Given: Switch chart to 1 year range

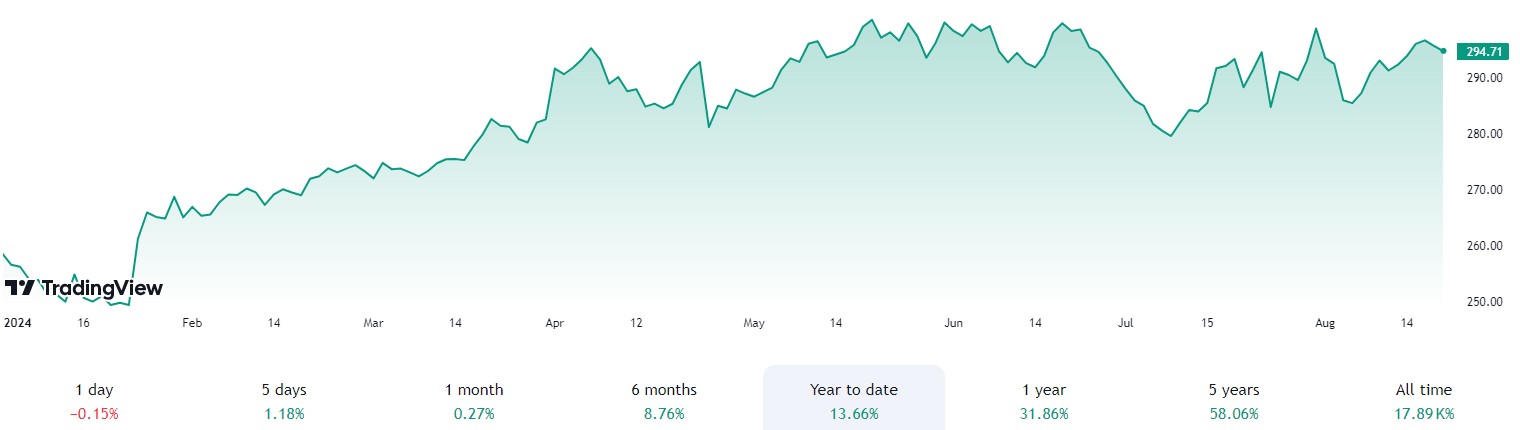Looking at the screenshot, I should click(1044, 400).
